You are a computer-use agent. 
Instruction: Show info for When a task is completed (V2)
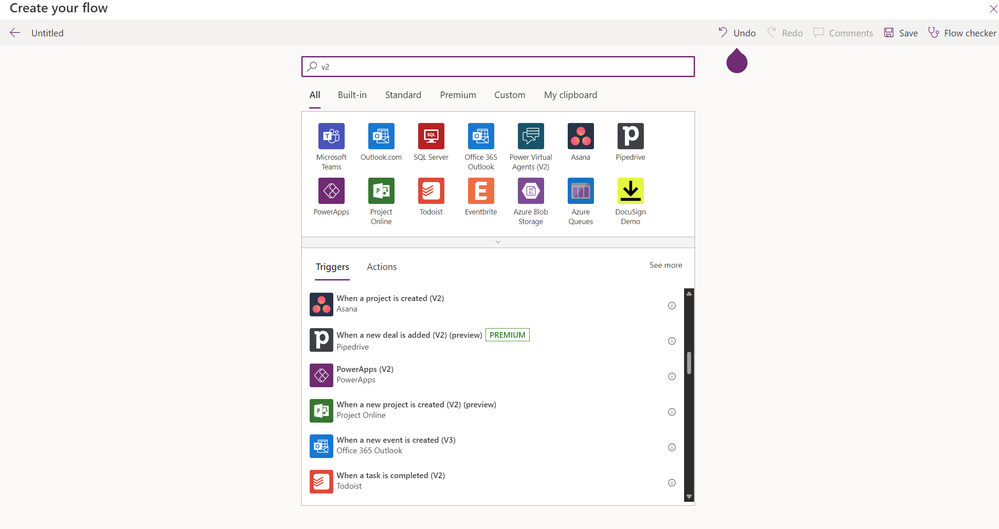pos(672,482)
